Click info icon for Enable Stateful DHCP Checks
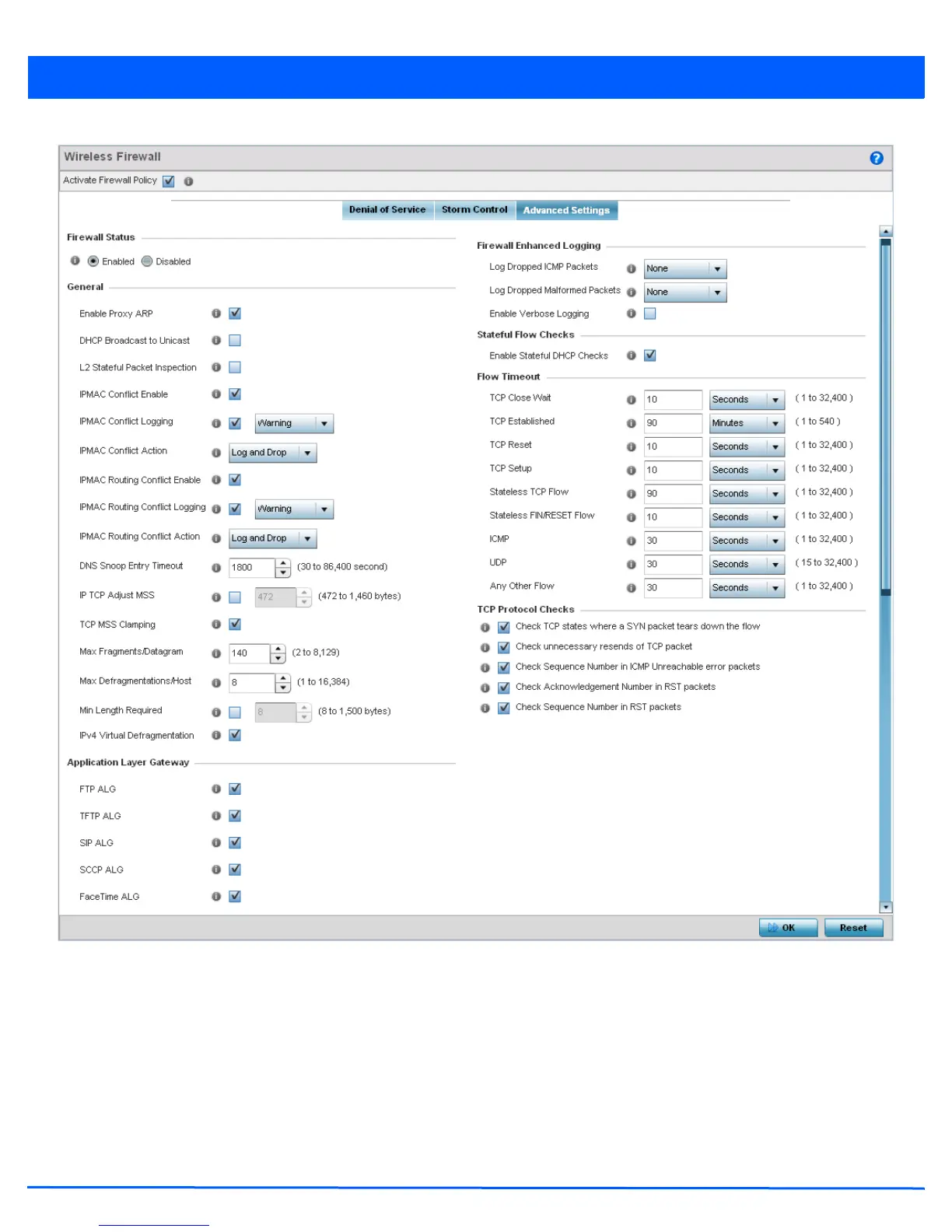952x1232 pixels. click(632, 355)
